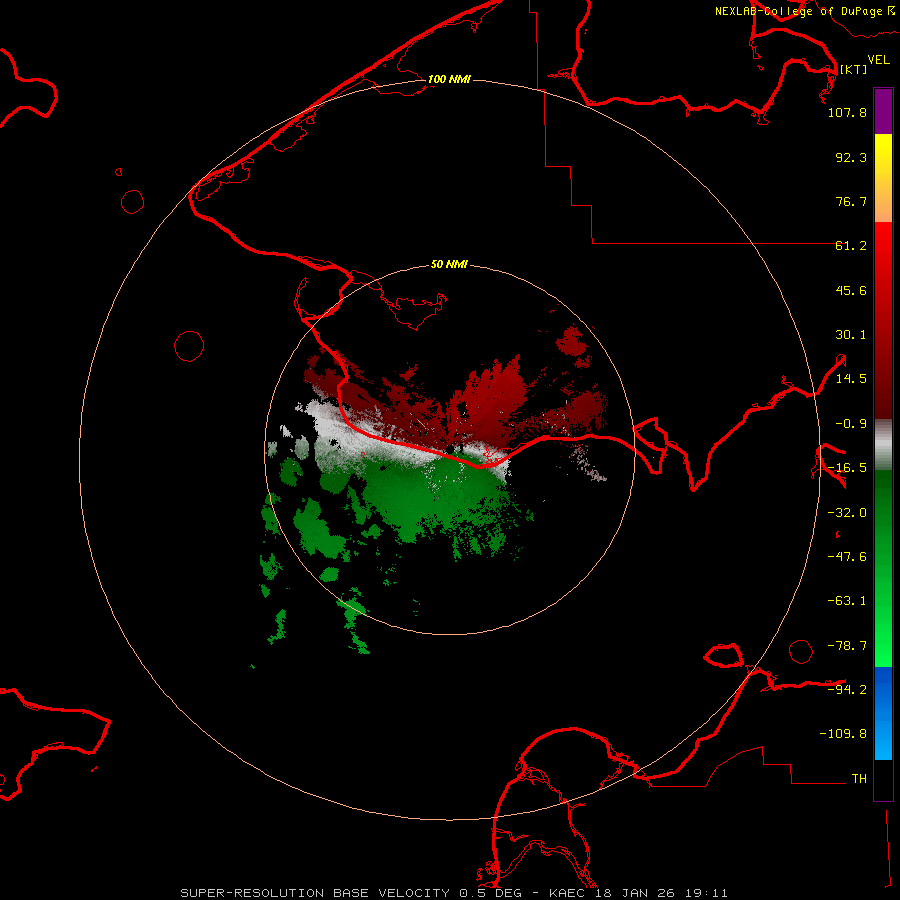Click the 45.6 legend value
Screen dimensions: 900x900
click(851, 290)
